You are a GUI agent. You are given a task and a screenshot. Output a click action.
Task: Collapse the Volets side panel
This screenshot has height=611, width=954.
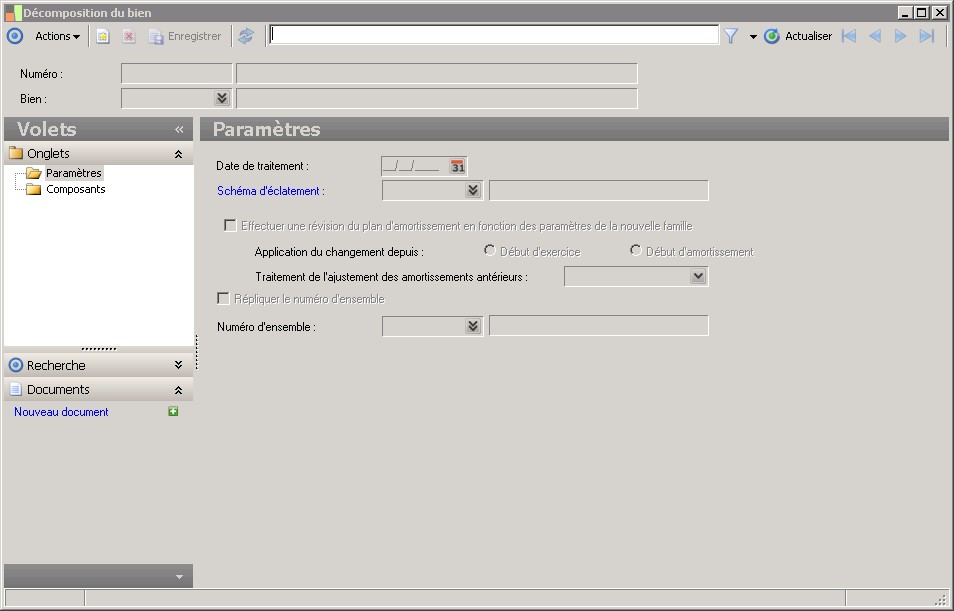pos(179,129)
